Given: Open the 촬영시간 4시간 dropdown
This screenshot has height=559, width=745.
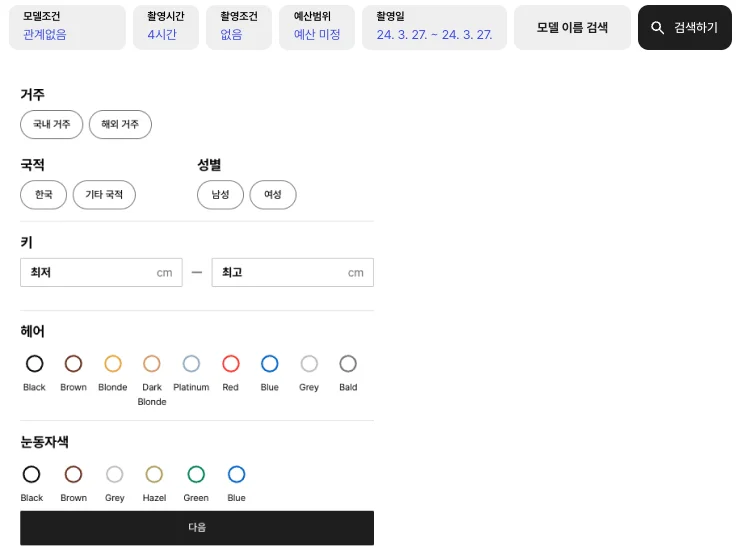Looking at the screenshot, I should click(166, 27).
